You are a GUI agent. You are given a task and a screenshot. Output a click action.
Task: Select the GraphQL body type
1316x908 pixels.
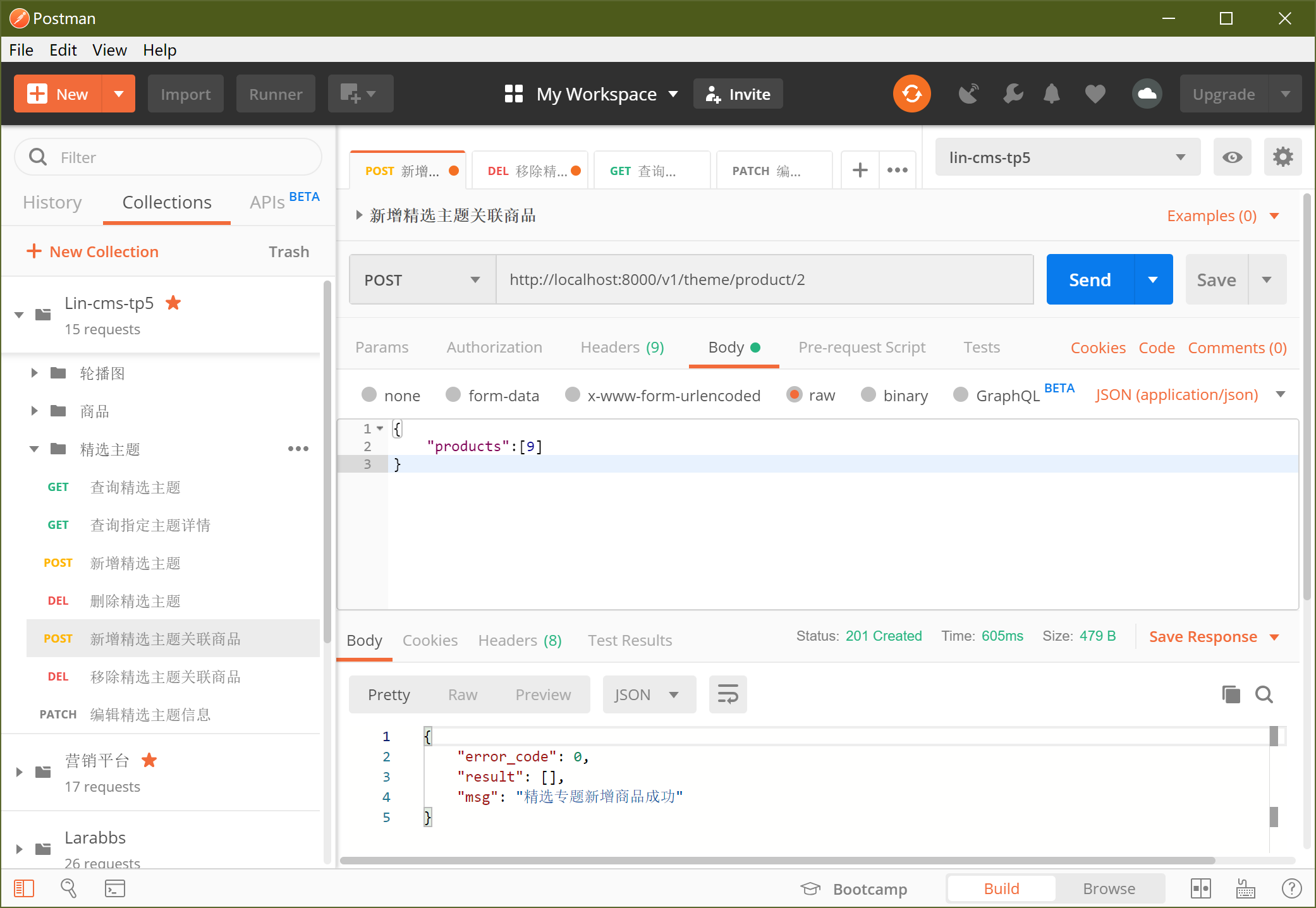tap(961, 394)
